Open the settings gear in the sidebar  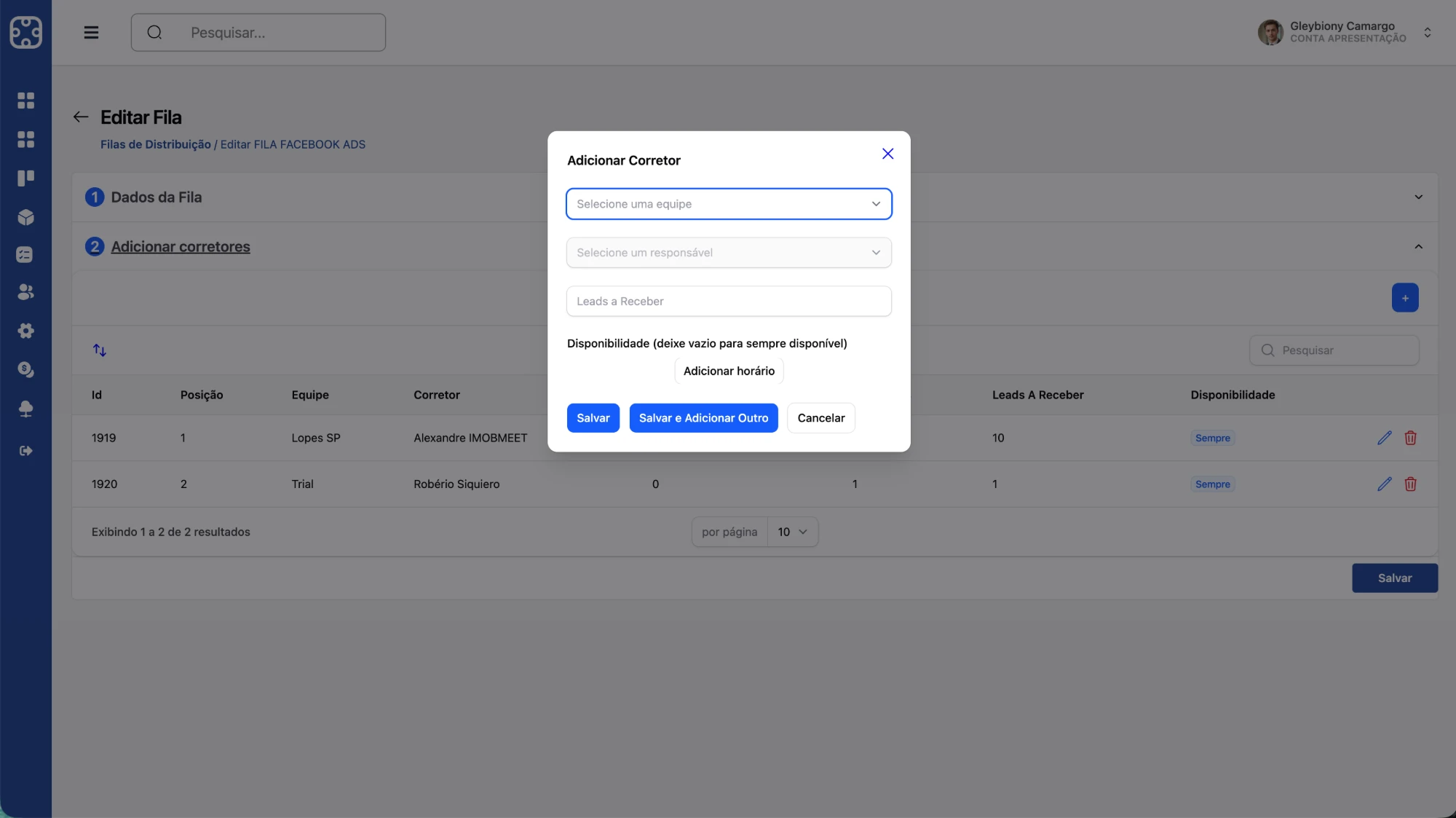25,331
